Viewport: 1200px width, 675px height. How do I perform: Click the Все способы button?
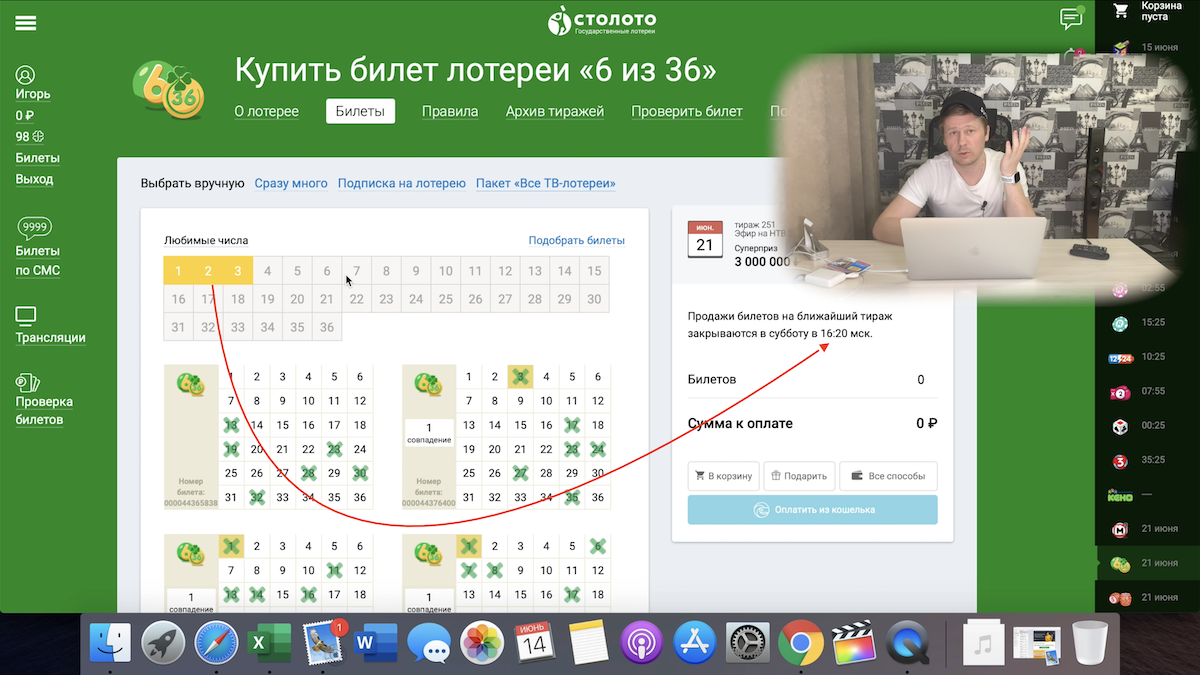tap(888, 476)
